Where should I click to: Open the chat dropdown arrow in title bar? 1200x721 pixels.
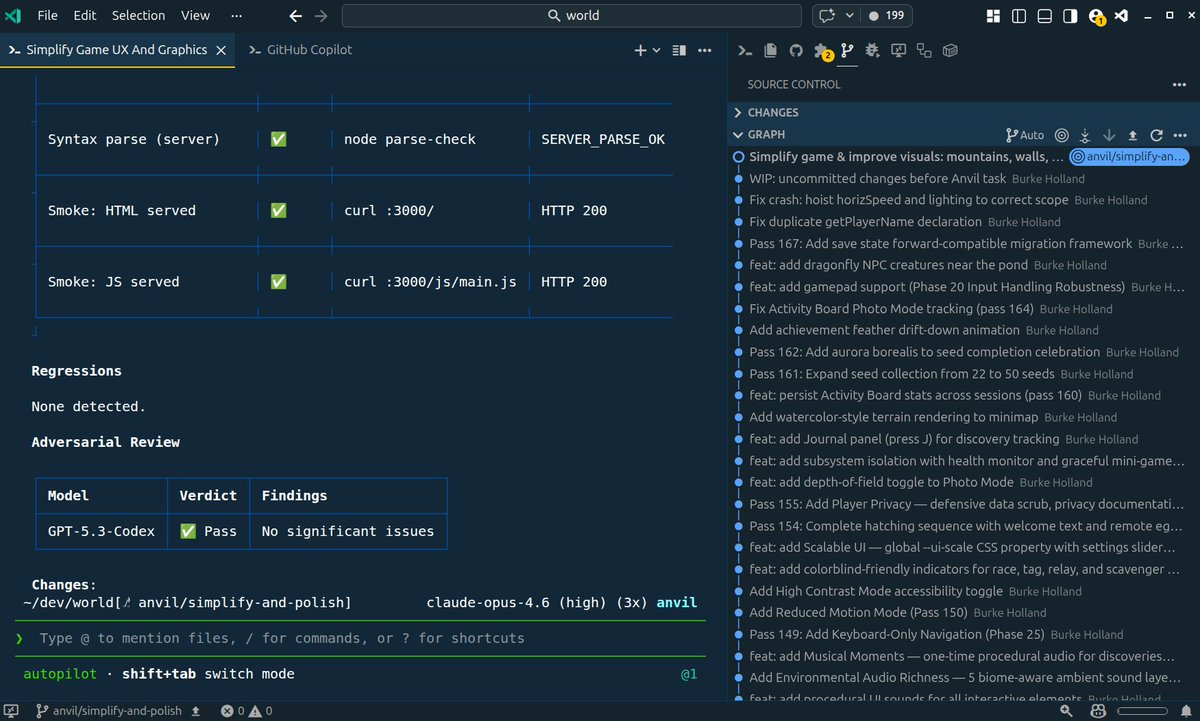click(850, 15)
